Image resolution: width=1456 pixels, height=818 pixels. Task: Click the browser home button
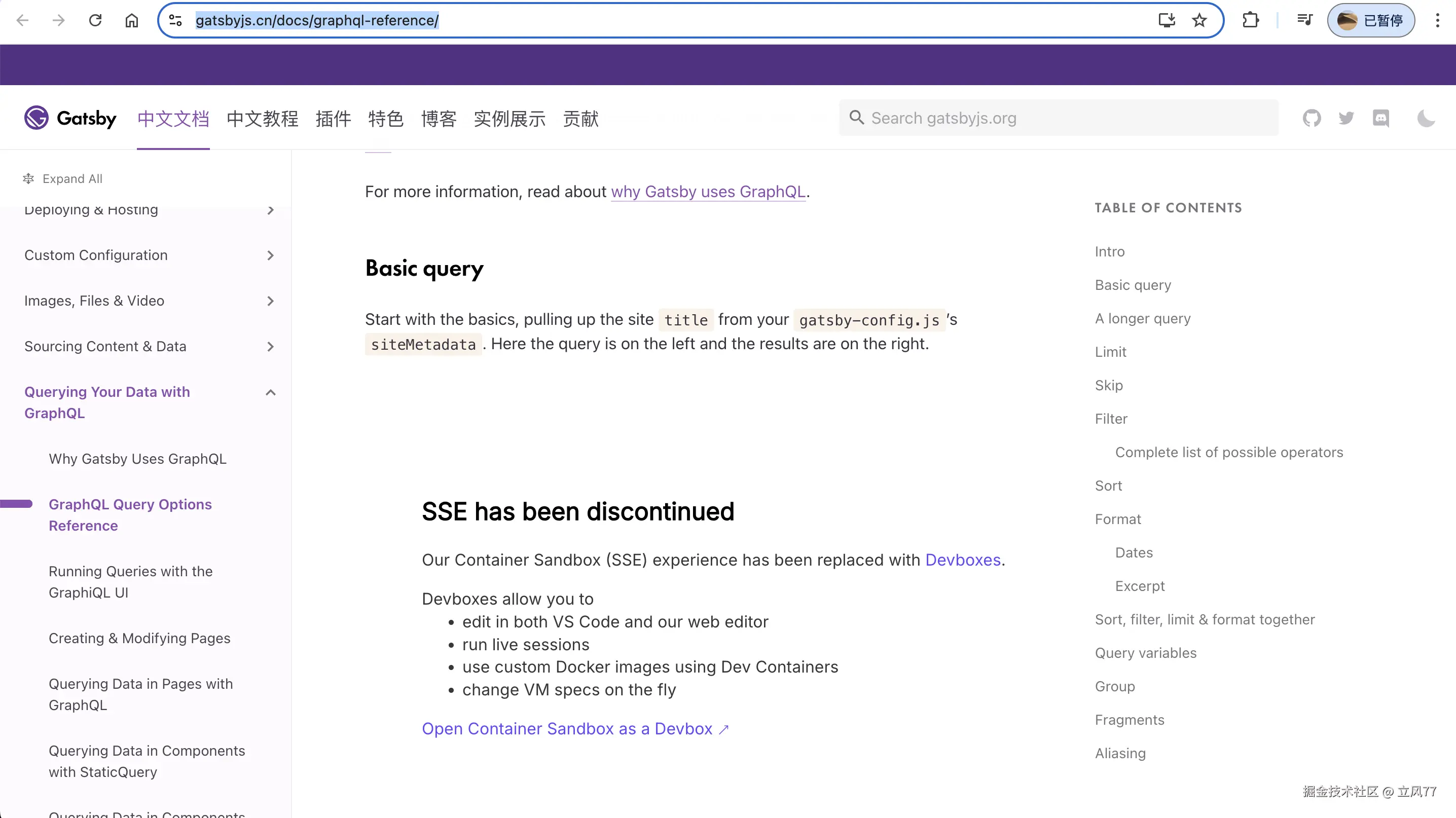click(131, 20)
